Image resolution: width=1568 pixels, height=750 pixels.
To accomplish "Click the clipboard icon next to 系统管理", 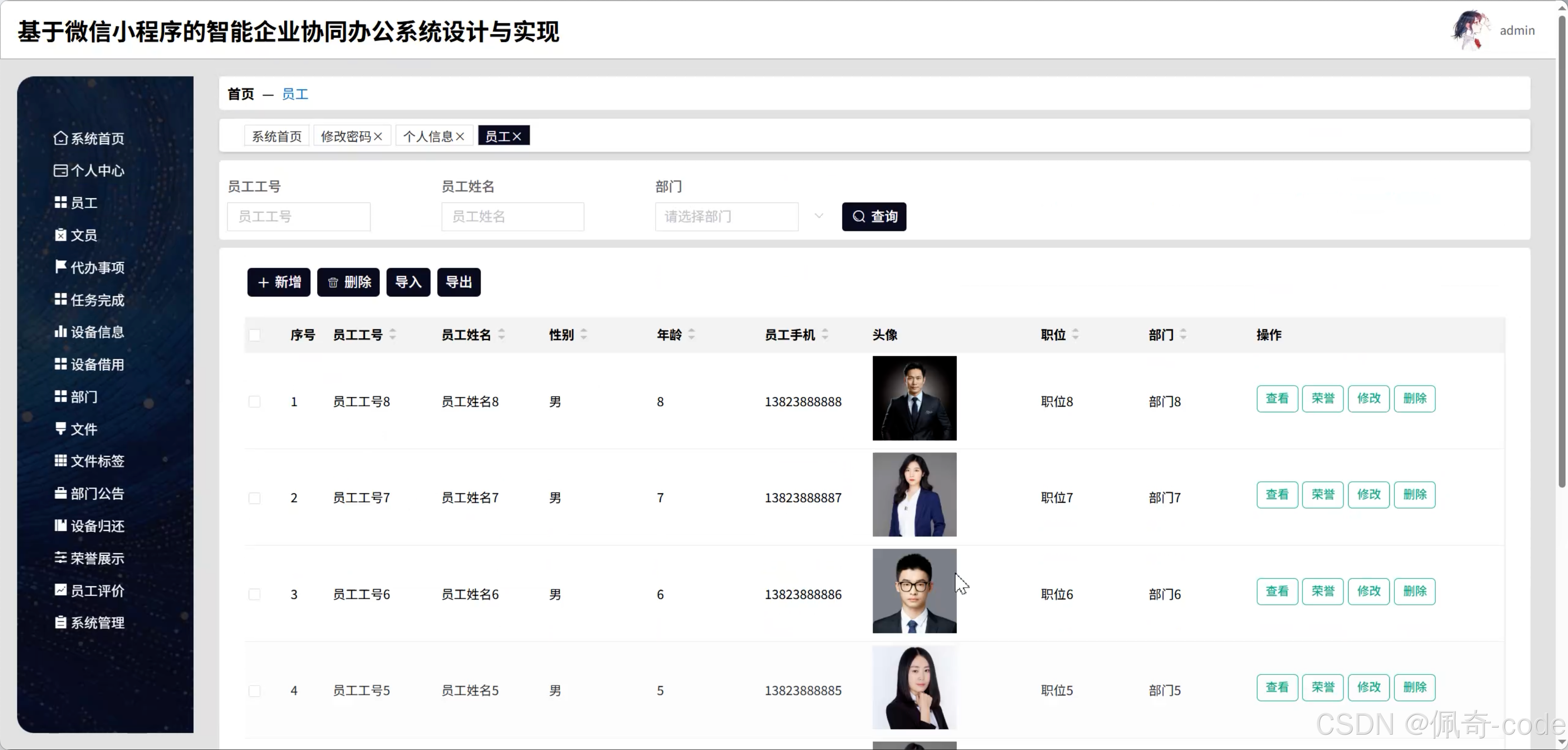I will pos(60,622).
